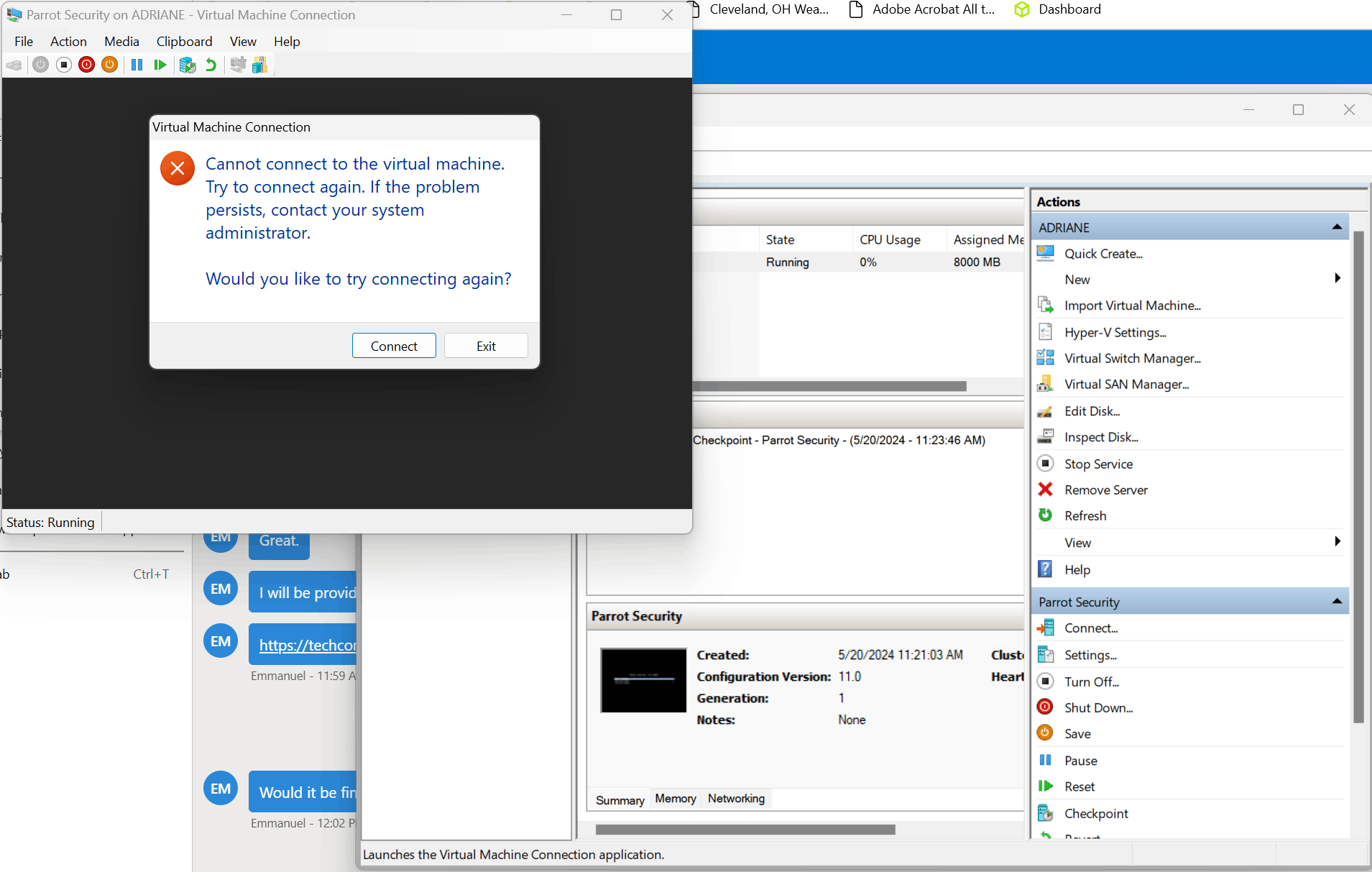Click the Start icon in the VM Connection toolbar
1372x872 pixels.
coord(41,65)
